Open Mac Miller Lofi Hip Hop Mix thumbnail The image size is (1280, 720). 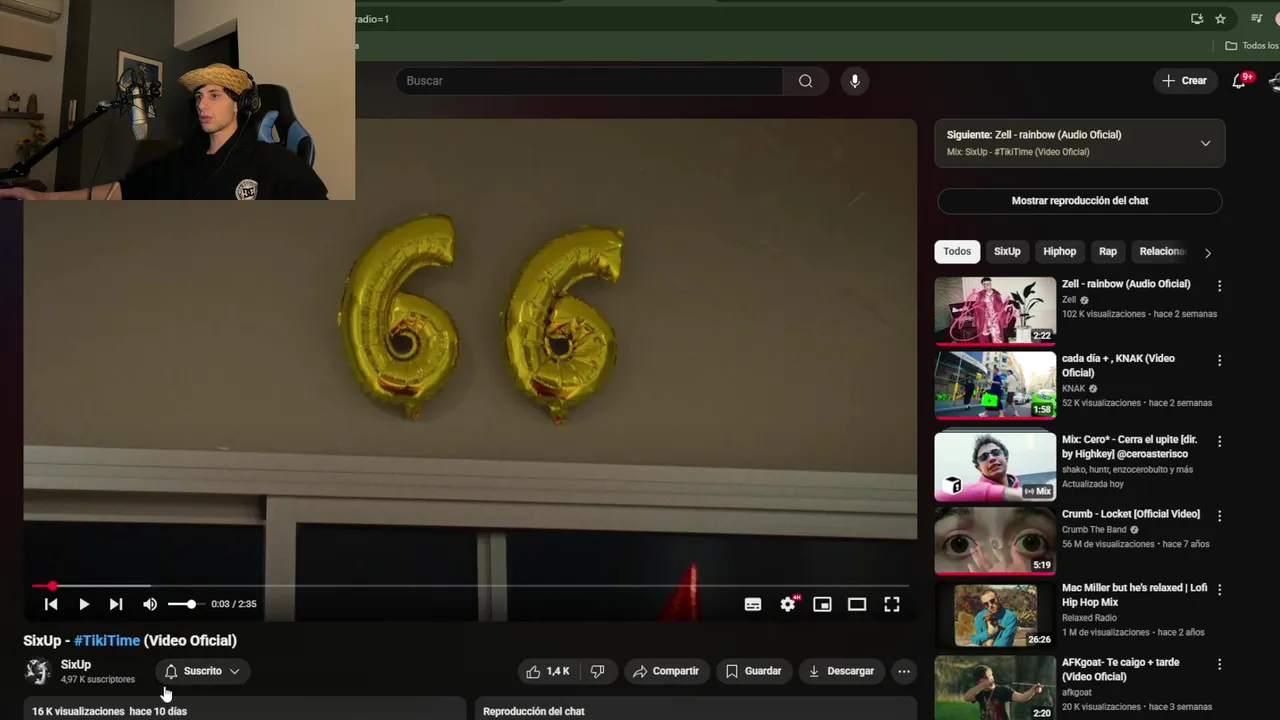pyautogui.click(x=995, y=615)
